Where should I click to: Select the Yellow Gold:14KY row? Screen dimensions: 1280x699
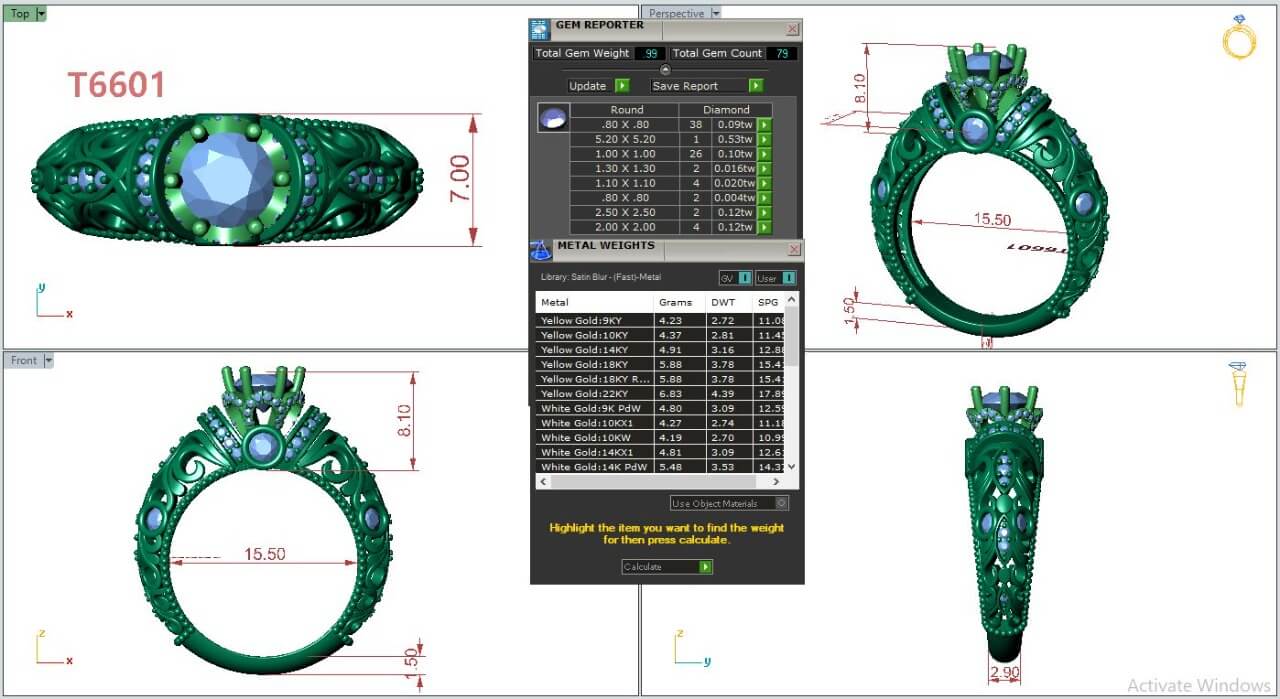(595, 350)
